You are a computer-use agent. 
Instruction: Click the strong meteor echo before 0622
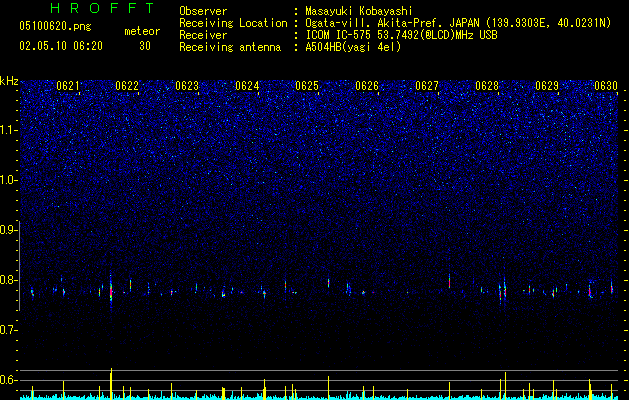111,290
